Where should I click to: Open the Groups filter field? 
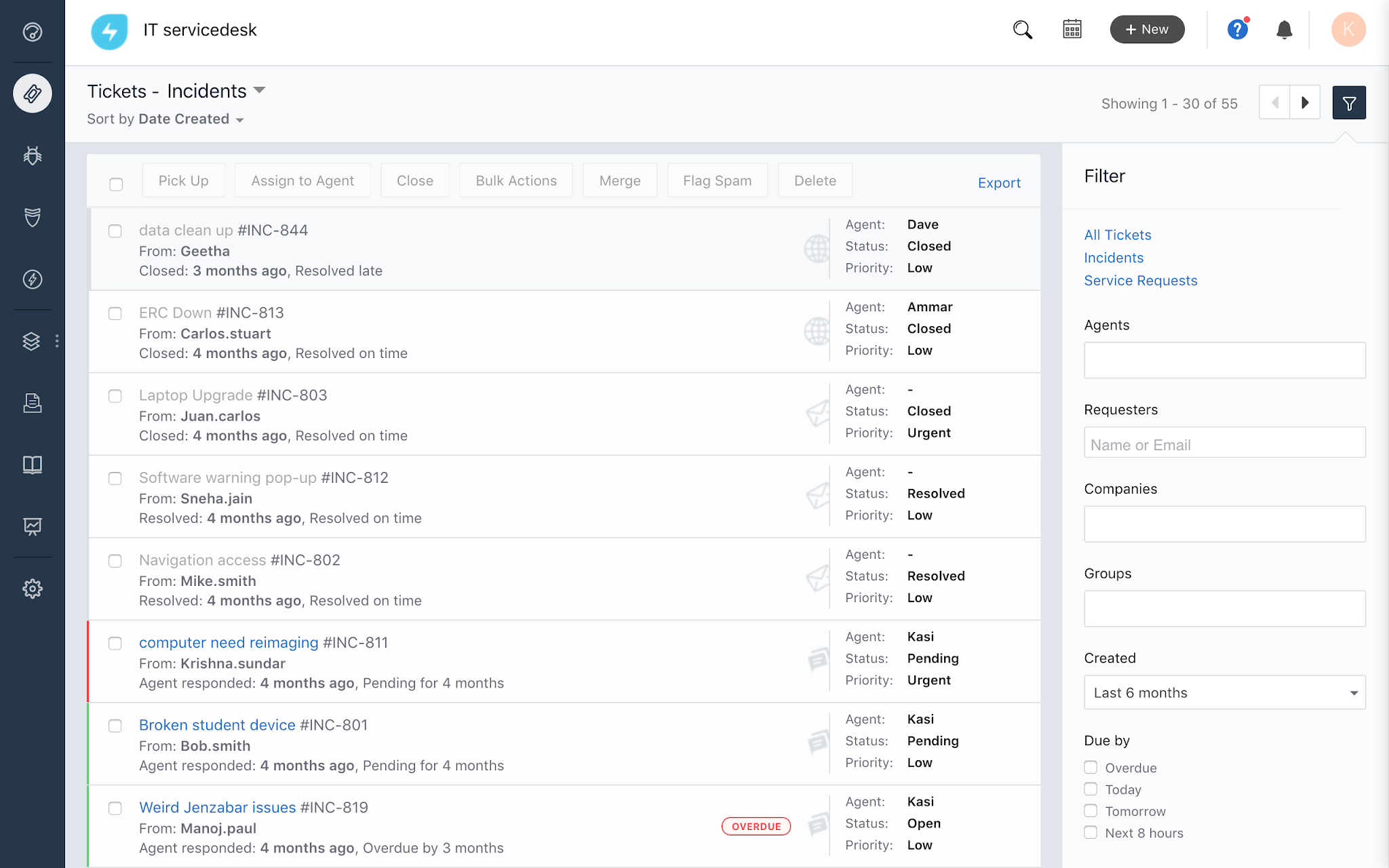1224,608
